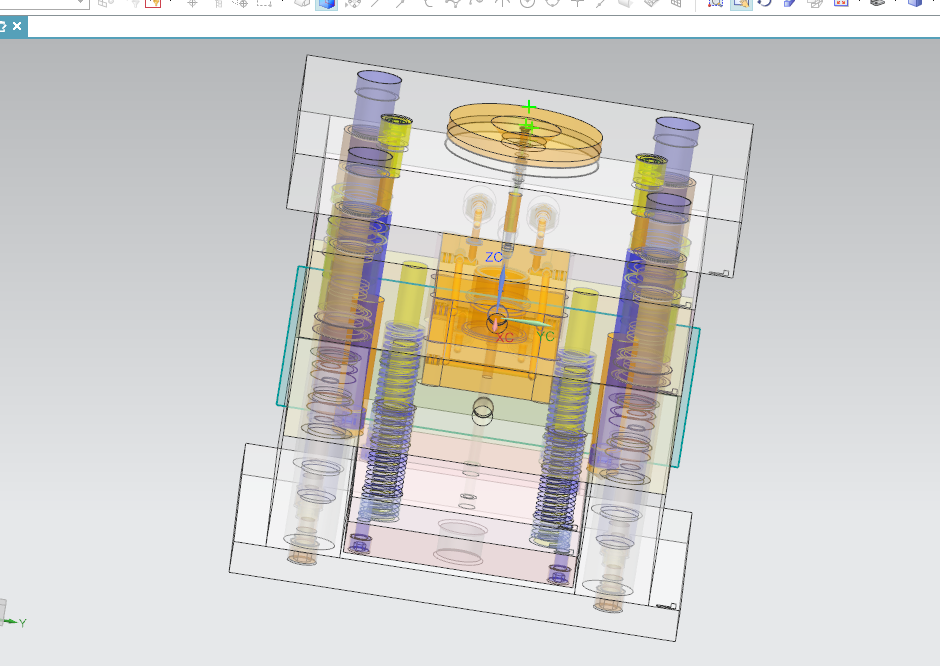This screenshot has width=940, height=666.
Task: Open the dropdown arrow beside the lightbulb icon
Action: point(171,2)
